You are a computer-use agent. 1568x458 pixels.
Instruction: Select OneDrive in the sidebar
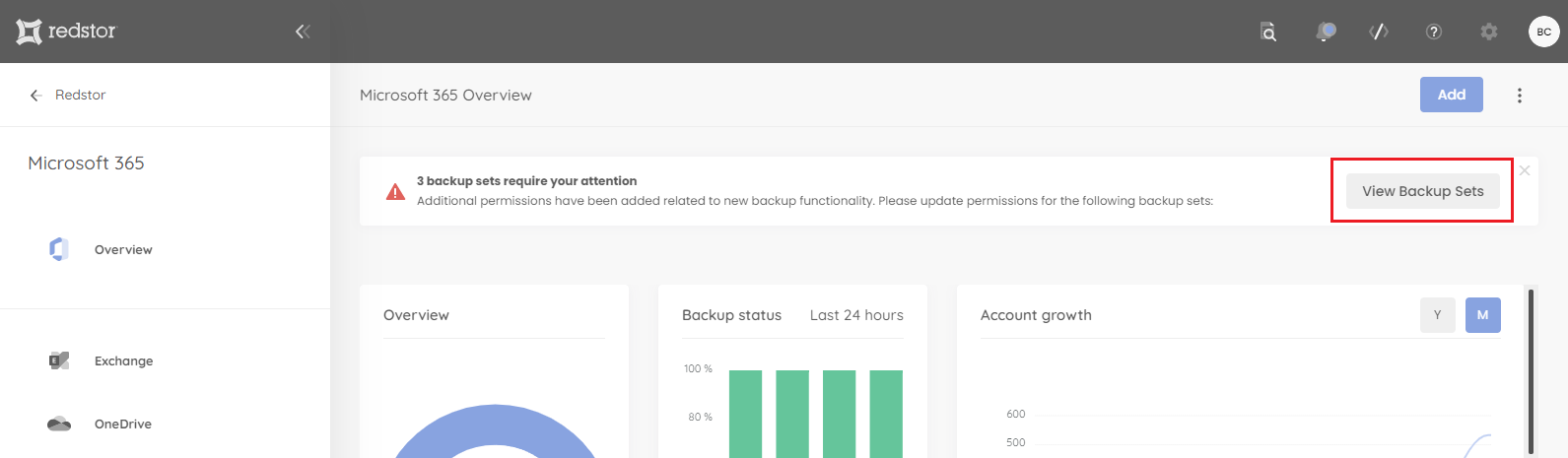(123, 425)
